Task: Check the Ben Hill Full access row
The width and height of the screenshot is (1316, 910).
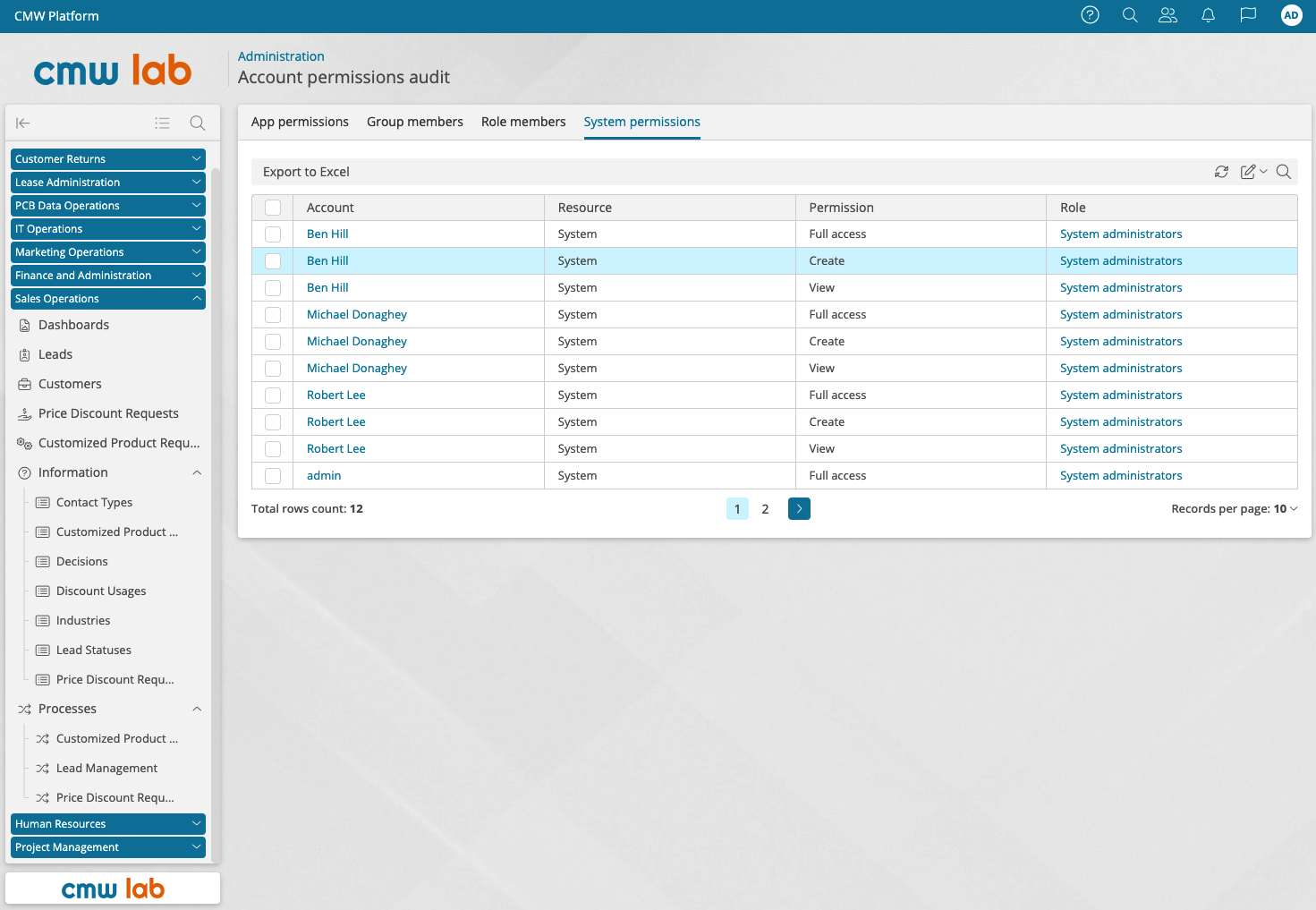Action: coord(273,234)
